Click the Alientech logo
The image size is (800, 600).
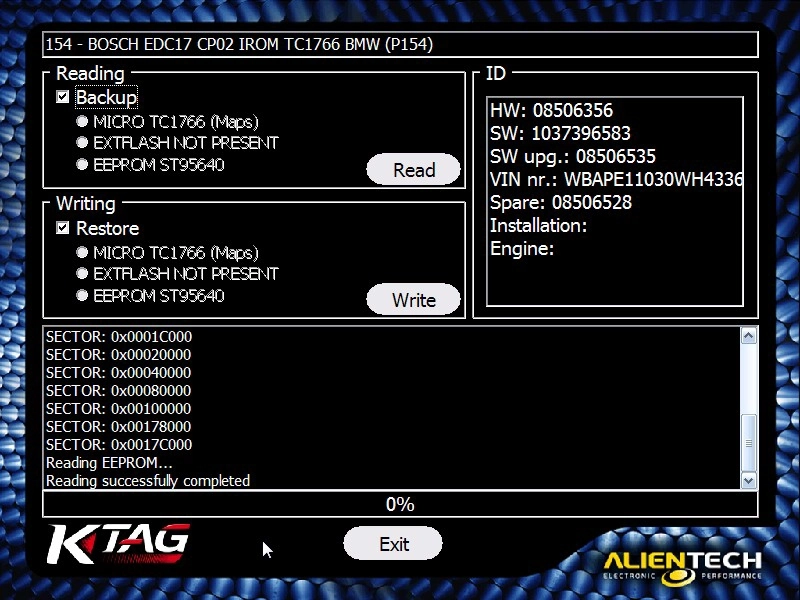683,568
